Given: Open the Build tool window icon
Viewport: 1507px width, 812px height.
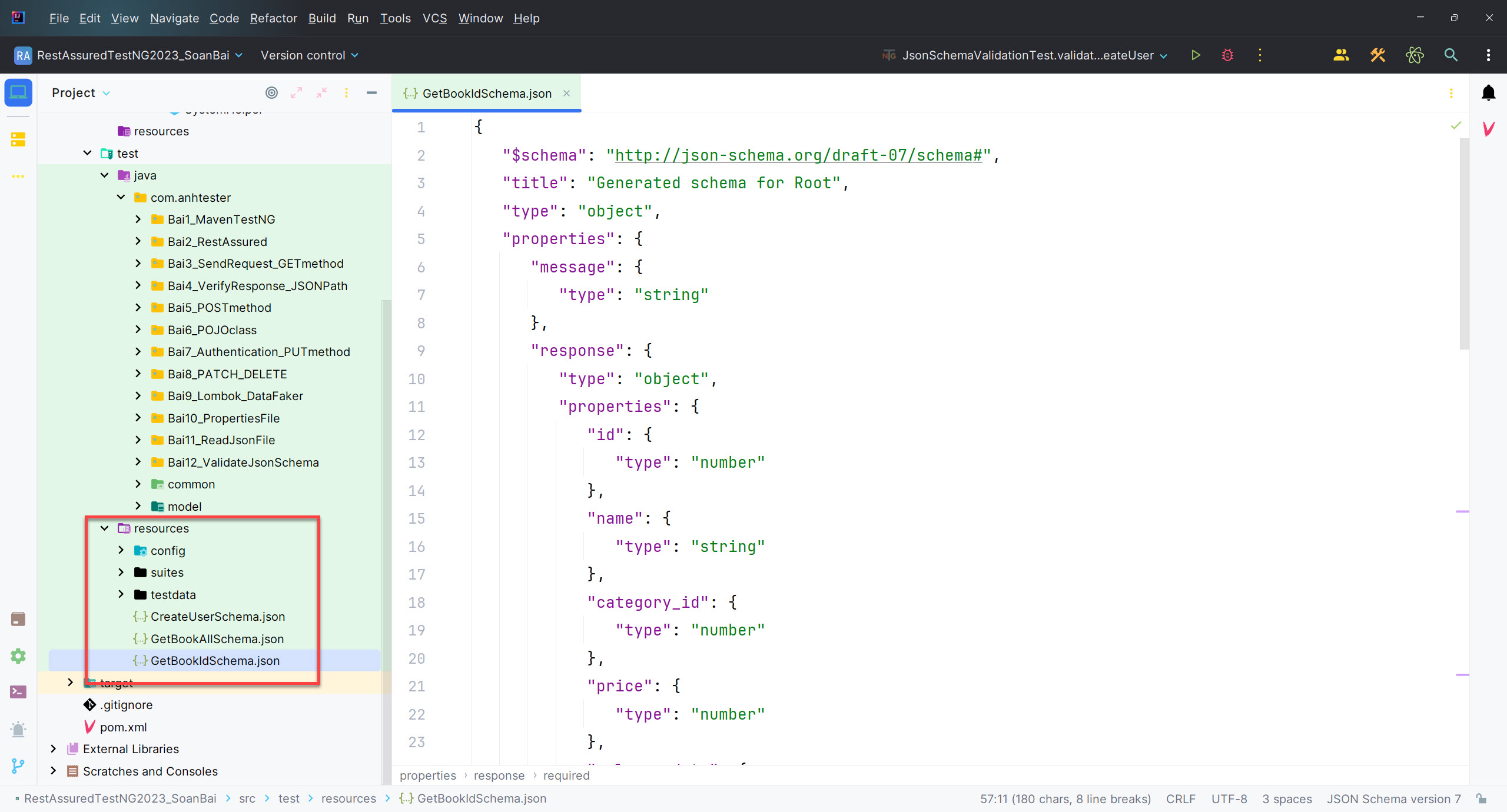Looking at the screenshot, I should pos(18,619).
